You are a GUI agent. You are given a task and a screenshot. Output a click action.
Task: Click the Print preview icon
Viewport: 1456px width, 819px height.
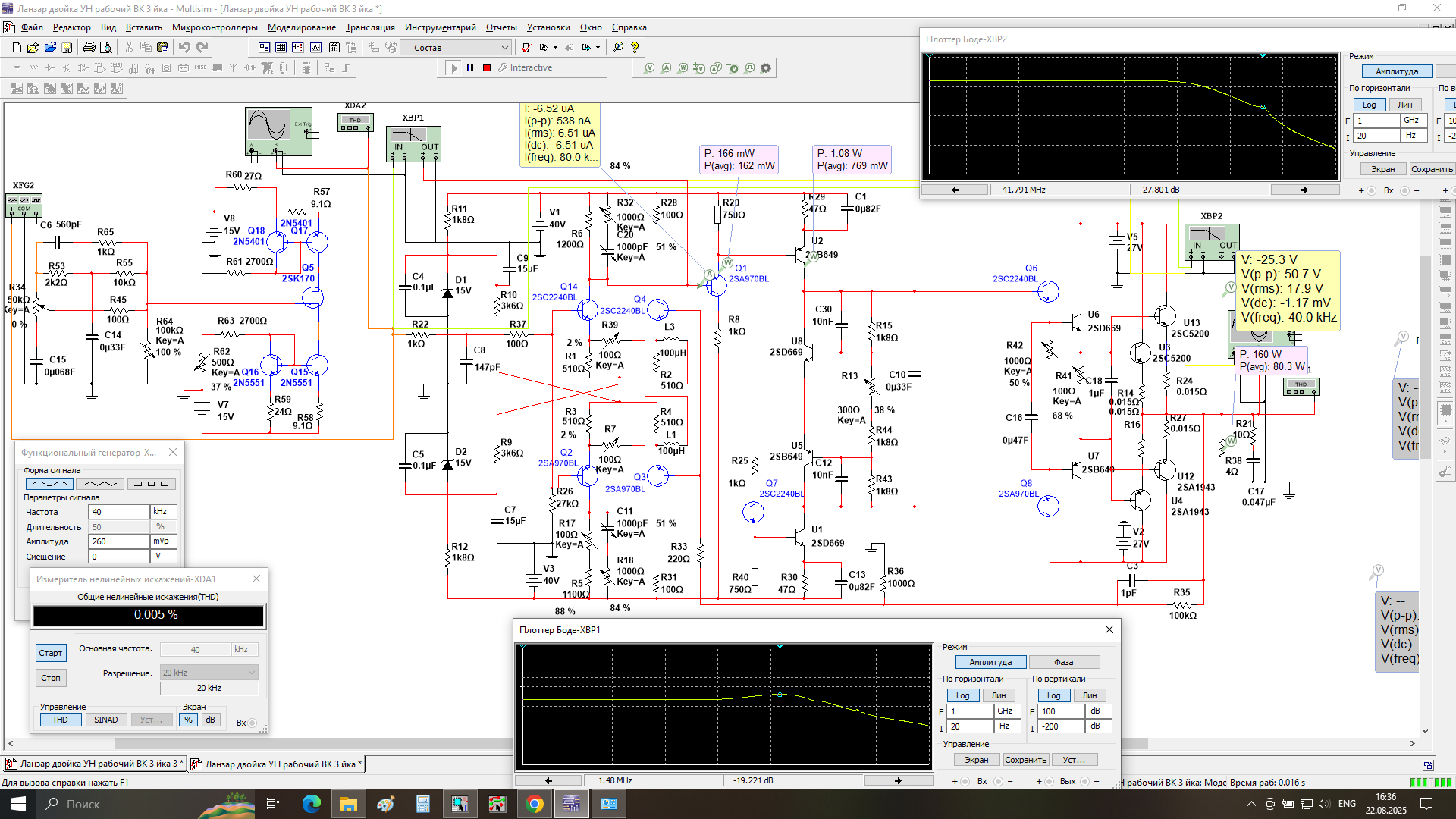(x=106, y=47)
